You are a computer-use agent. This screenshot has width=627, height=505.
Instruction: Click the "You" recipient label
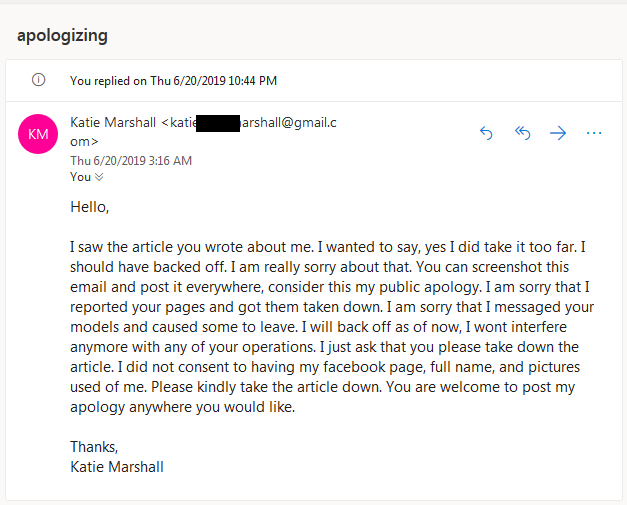point(80,177)
